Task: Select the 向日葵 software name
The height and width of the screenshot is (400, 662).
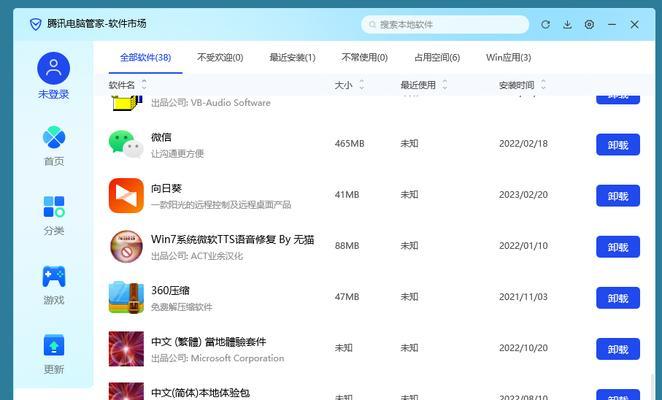Action: [x=166, y=188]
